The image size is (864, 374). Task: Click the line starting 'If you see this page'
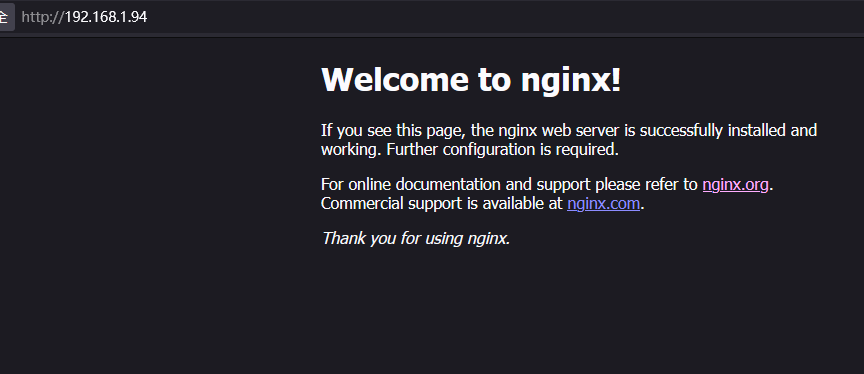pos(569,131)
